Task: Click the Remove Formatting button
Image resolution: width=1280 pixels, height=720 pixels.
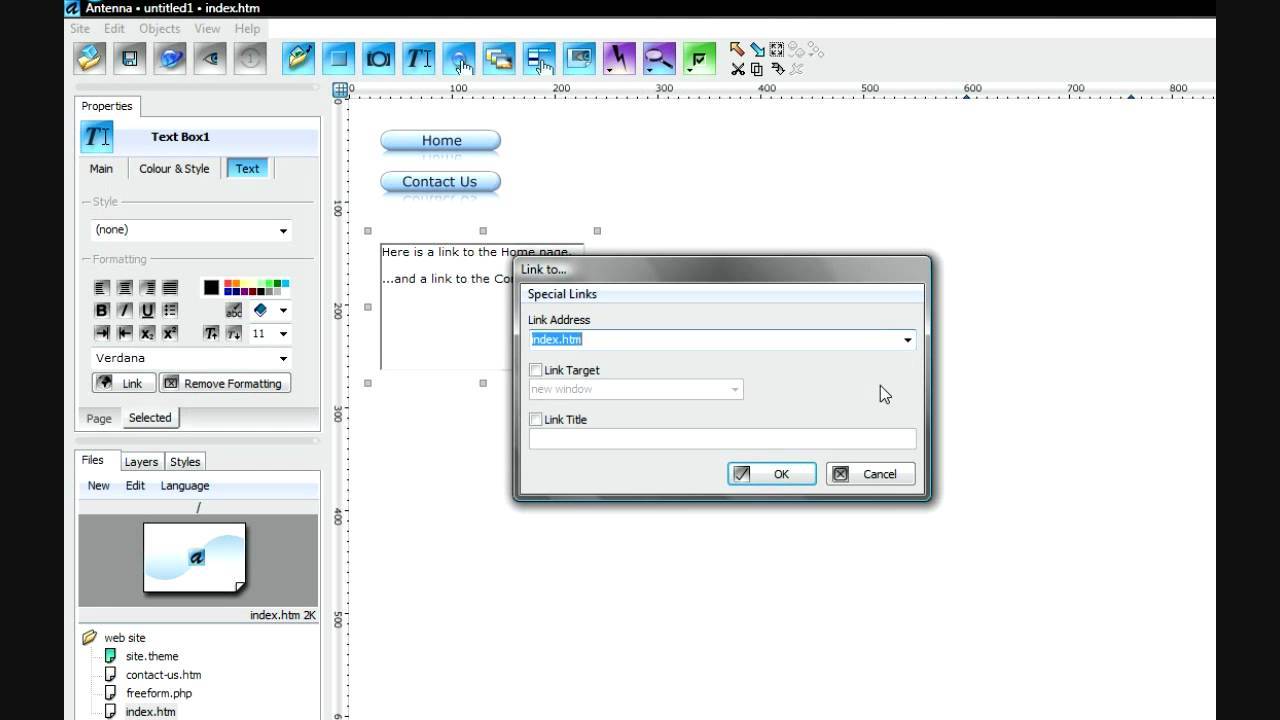Action: pyautogui.click(x=224, y=383)
